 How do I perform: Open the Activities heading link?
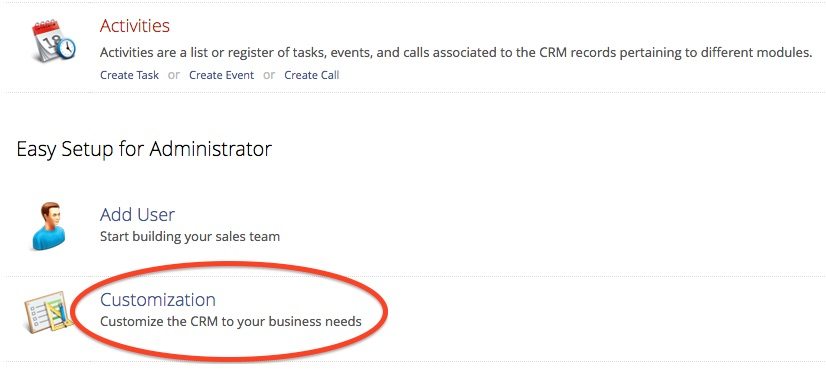click(134, 26)
